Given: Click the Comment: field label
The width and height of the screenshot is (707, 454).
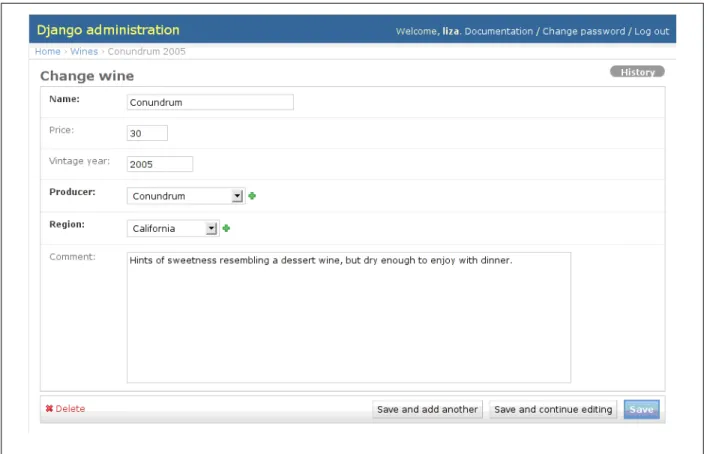Looking at the screenshot, I should [72, 257].
